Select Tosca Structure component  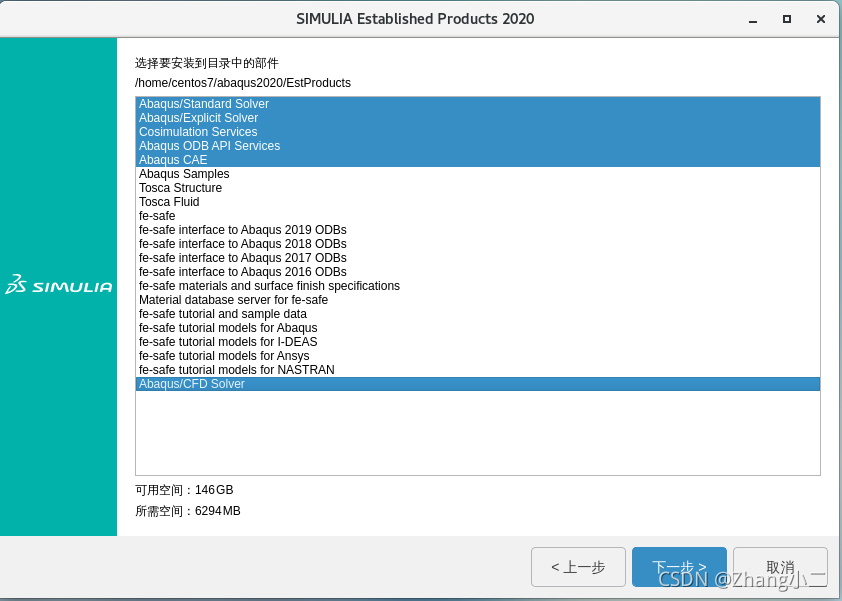pyautogui.click(x=180, y=188)
